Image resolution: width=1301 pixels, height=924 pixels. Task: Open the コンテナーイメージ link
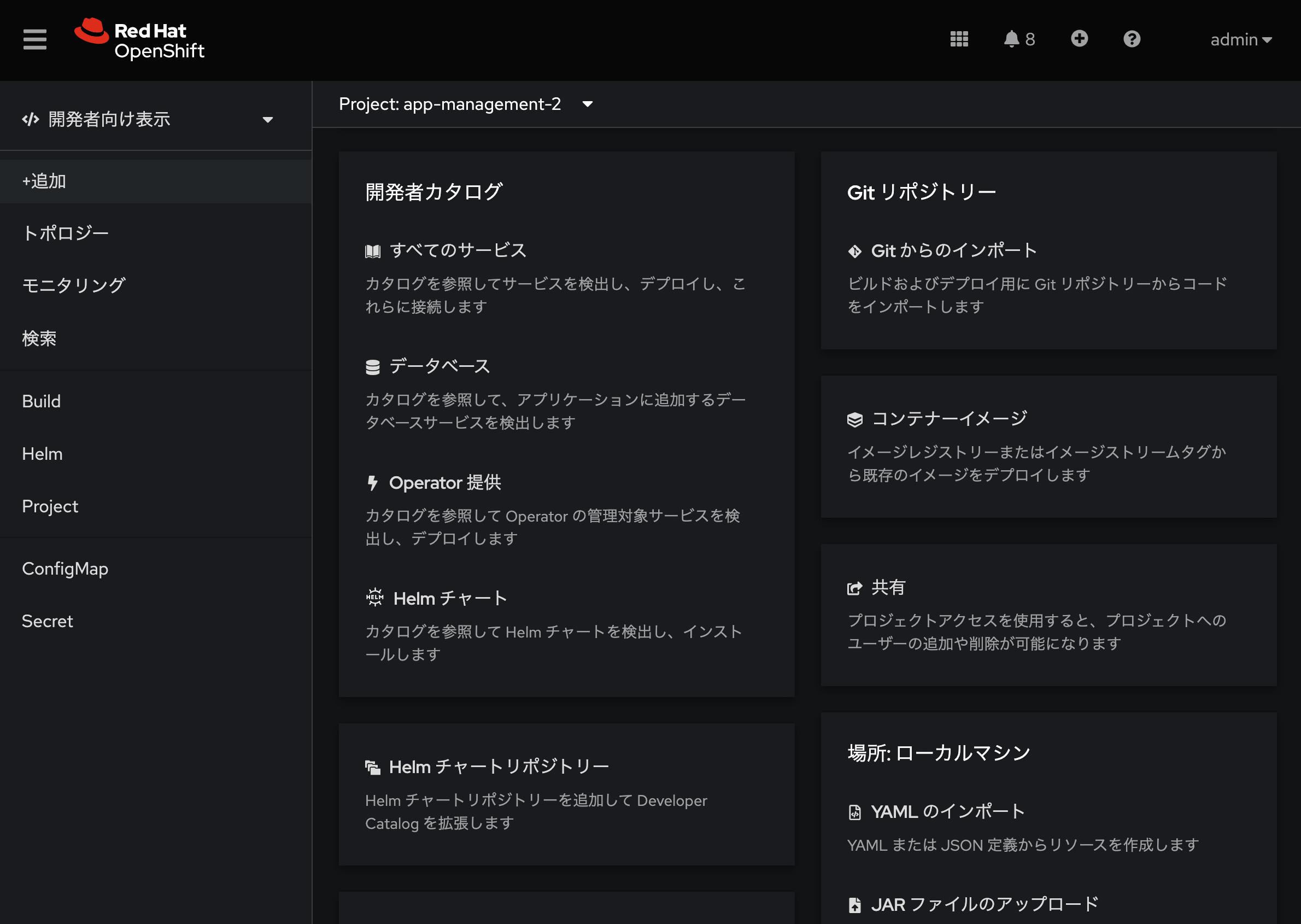(x=949, y=419)
